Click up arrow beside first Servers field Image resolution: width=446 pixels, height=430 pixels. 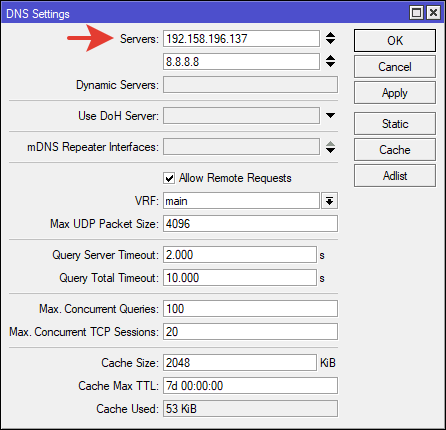pos(330,35)
